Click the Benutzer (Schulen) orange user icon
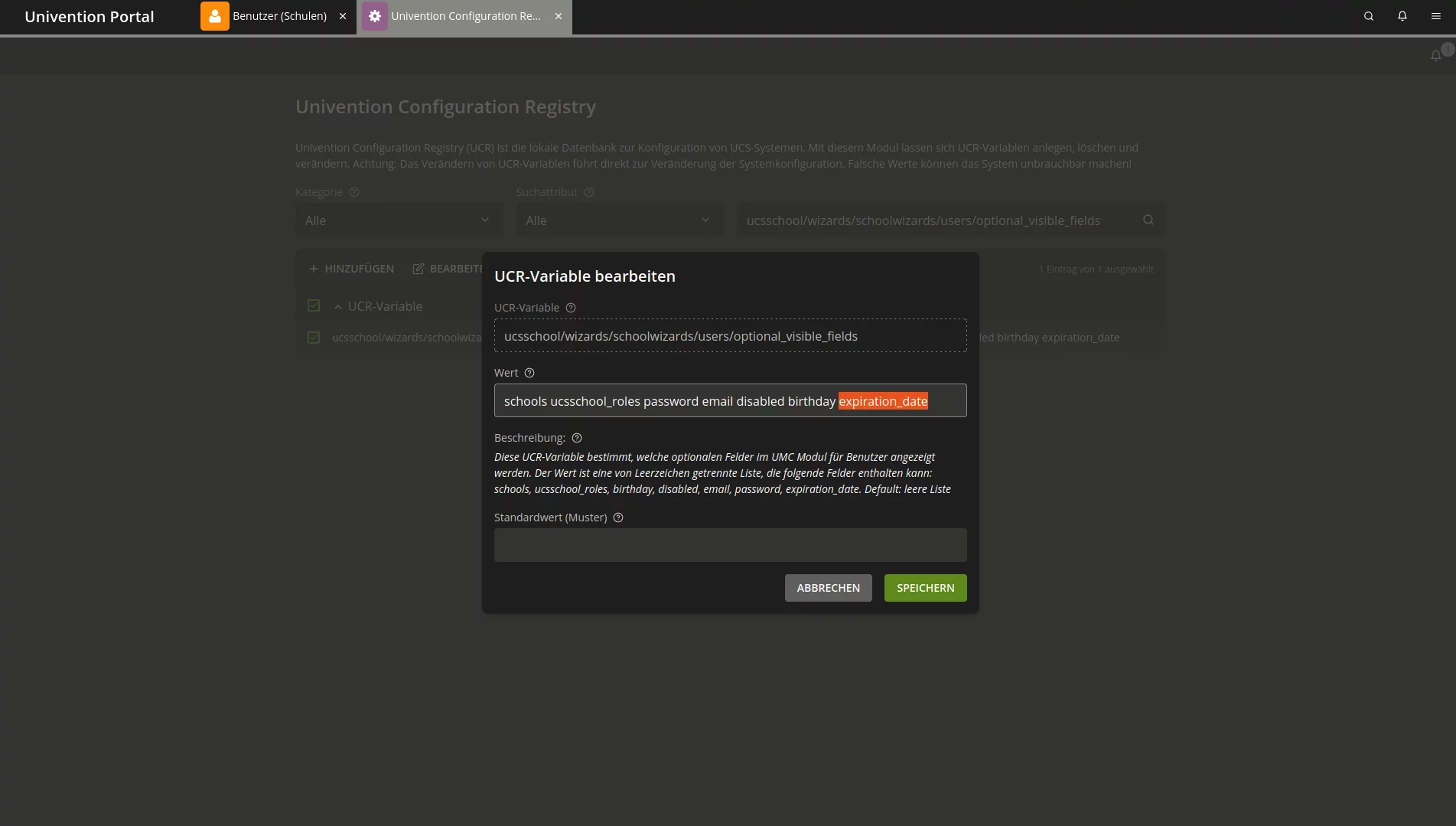1456x826 pixels. (215, 16)
